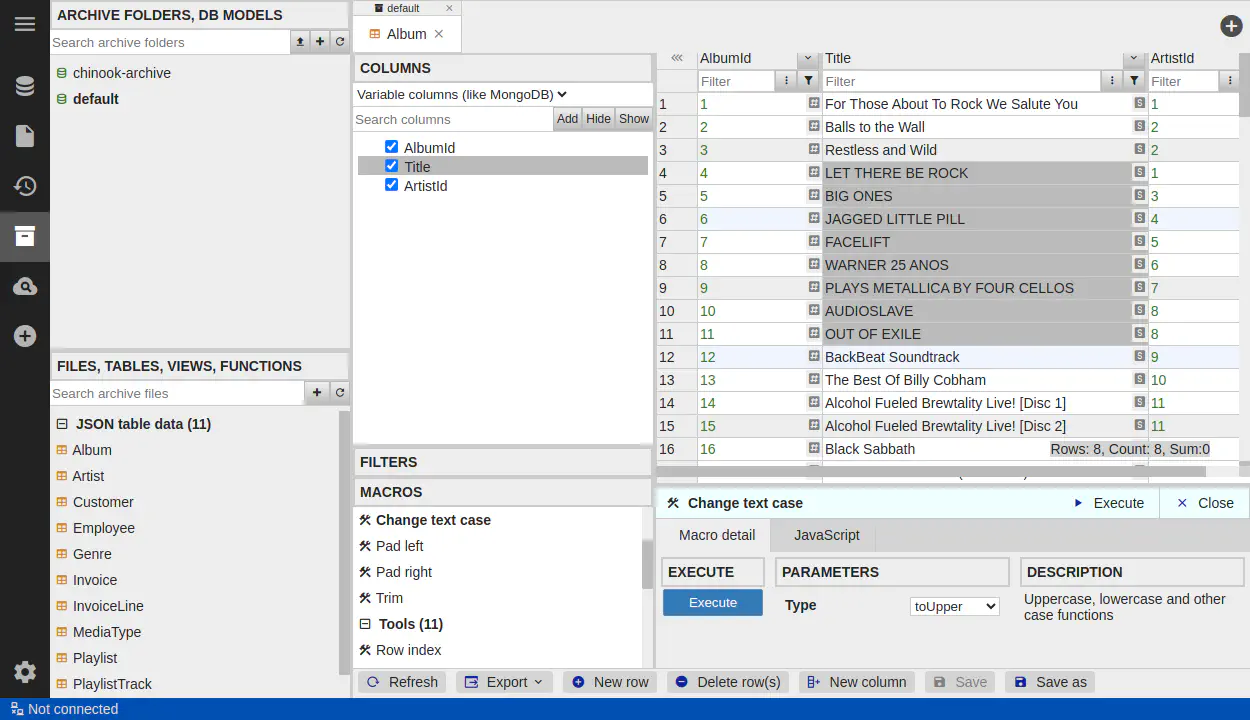Viewport: 1250px width, 720px height.
Task: Click the New row button
Action: pyautogui.click(x=609, y=682)
